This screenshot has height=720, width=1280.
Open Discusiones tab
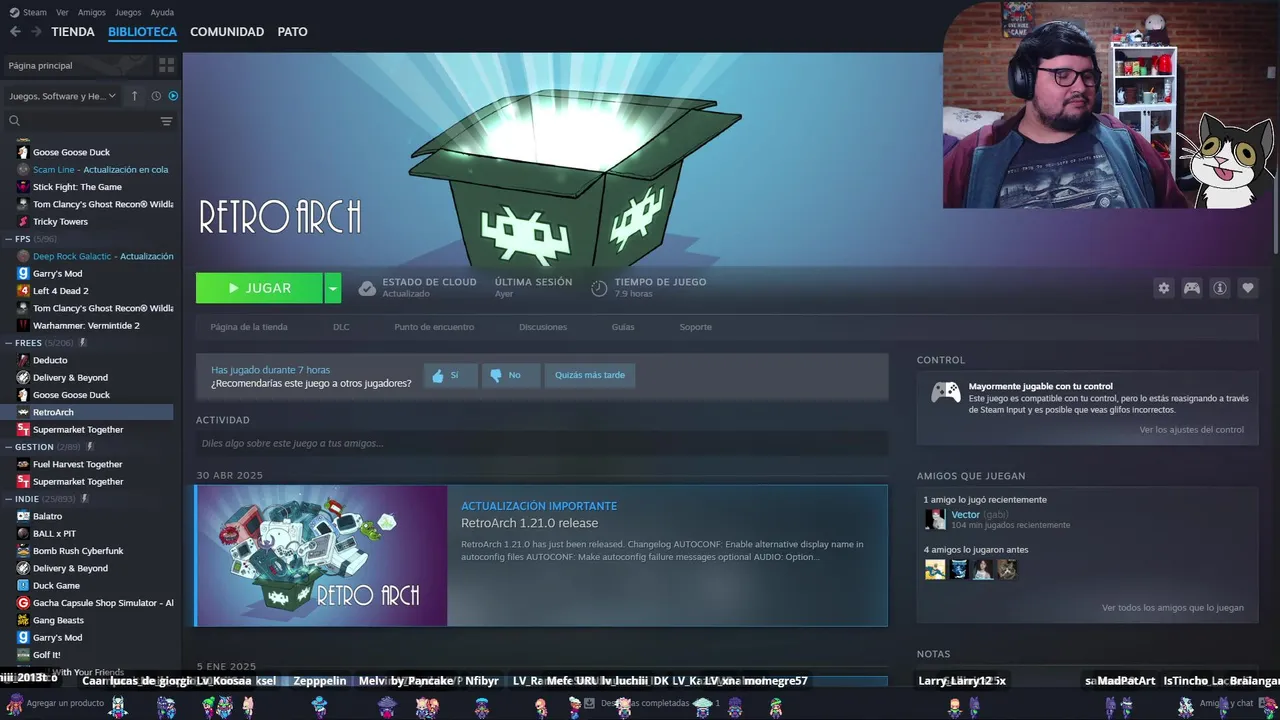click(543, 327)
